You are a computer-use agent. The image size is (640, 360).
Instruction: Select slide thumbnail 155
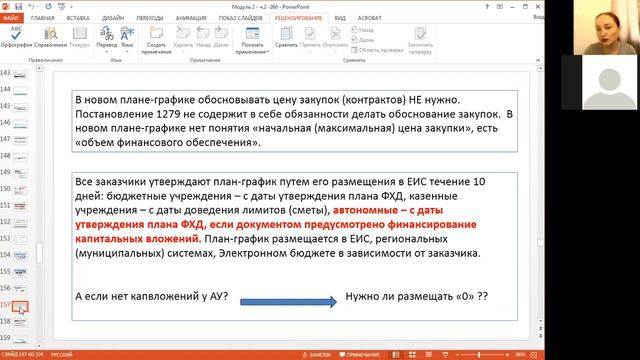pyautogui.click(x=20, y=273)
